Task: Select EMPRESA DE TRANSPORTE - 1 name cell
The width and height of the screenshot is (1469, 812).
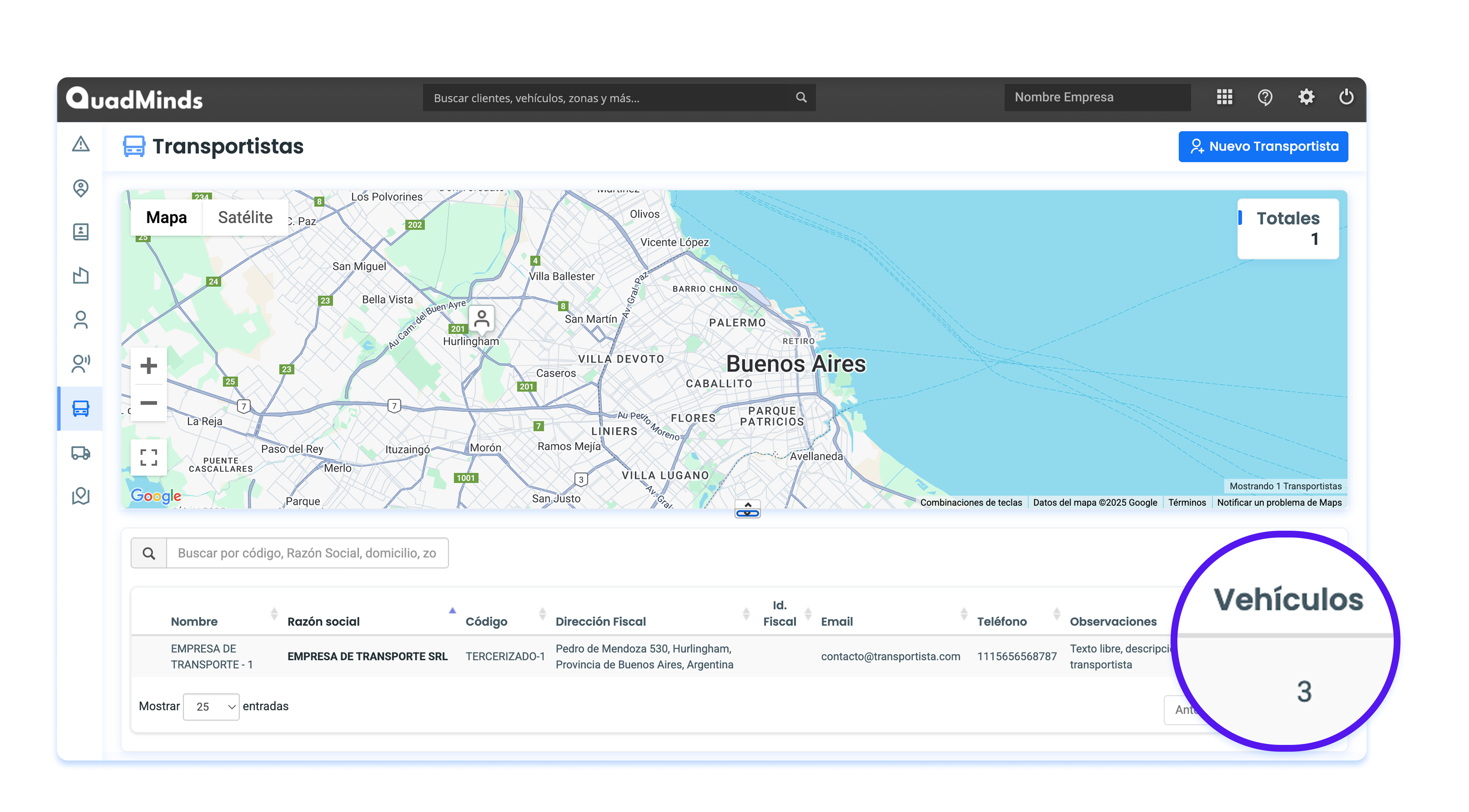Action: (x=212, y=656)
